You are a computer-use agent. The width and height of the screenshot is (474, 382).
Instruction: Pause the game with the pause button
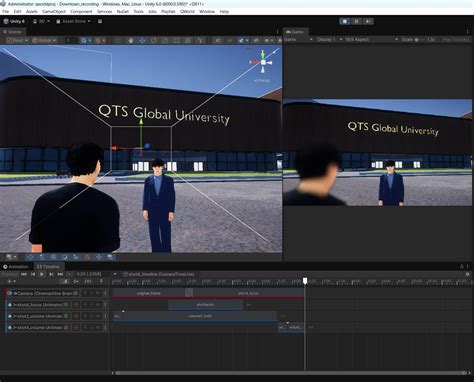(356, 21)
